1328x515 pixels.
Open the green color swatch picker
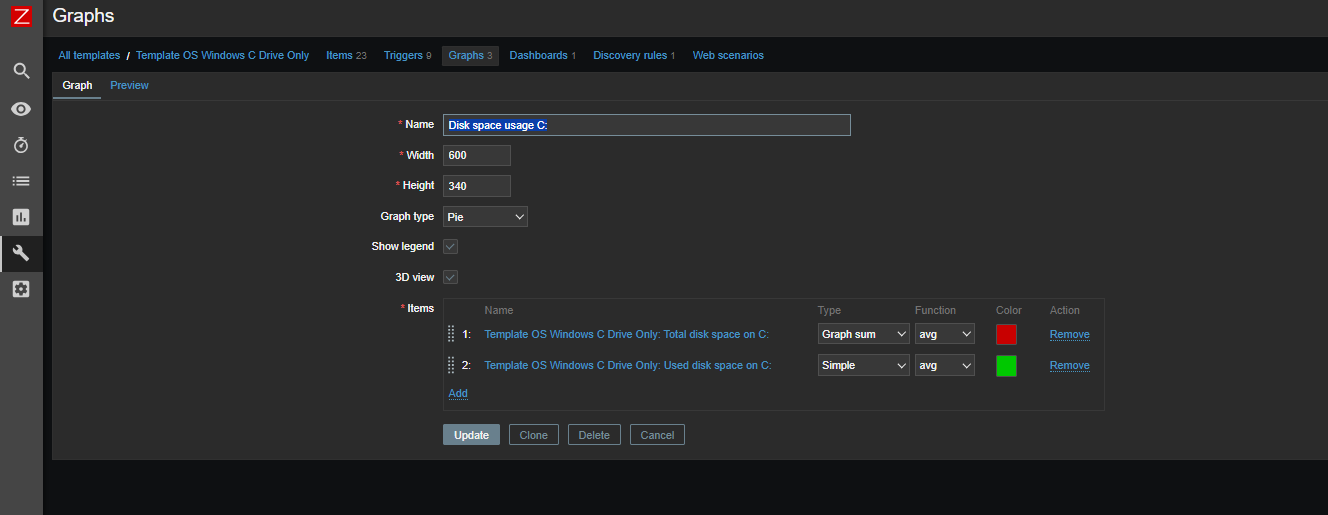pyautogui.click(x=1006, y=366)
